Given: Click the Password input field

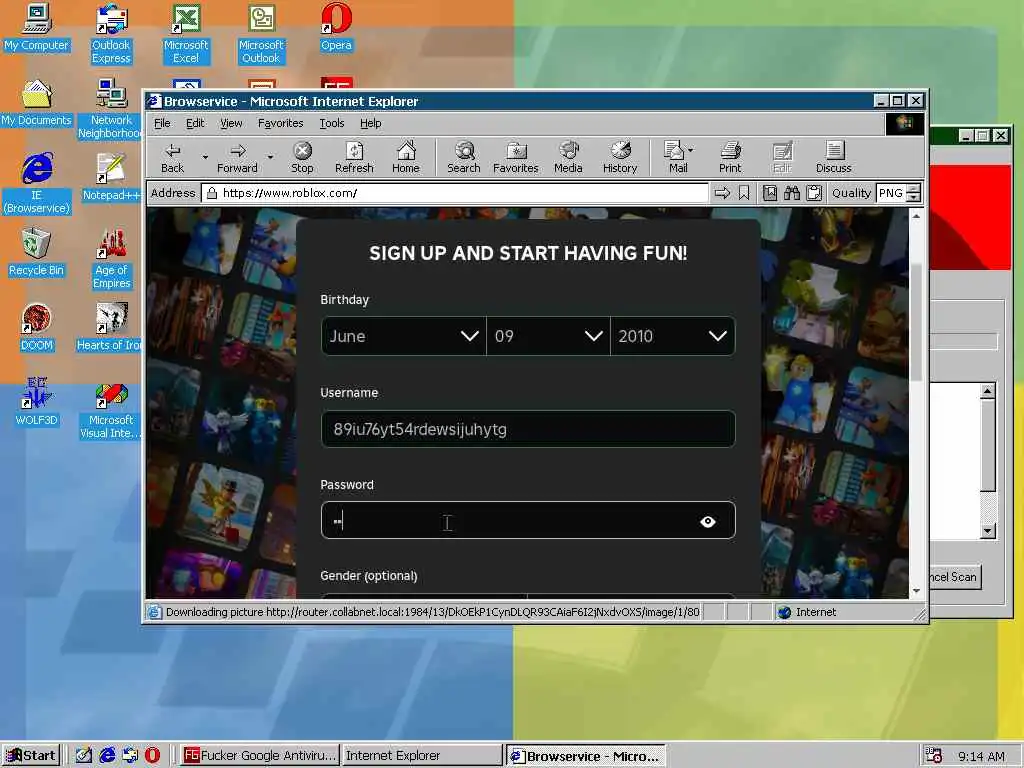Looking at the screenshot, I should [x=528, y=520].
